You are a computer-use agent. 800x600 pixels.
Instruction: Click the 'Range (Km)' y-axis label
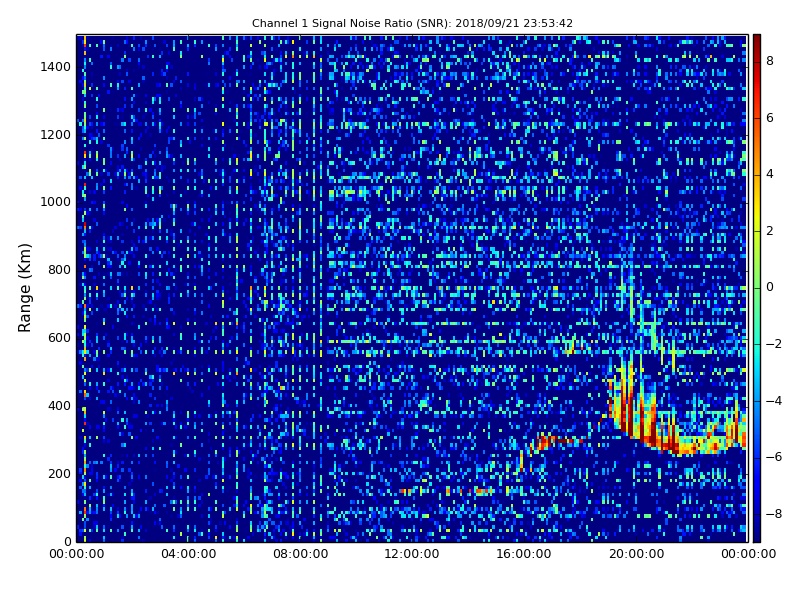(x=24, y=288)
